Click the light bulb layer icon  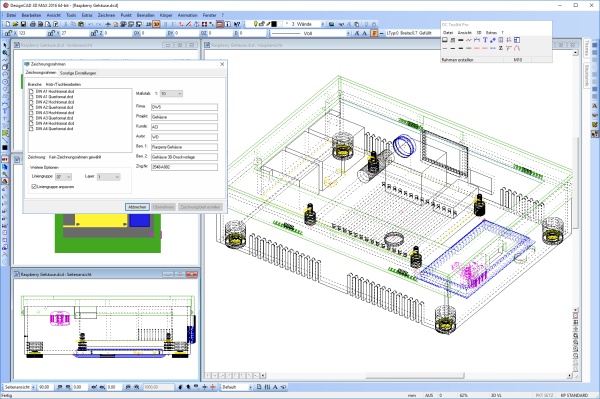tap(256, 24)
